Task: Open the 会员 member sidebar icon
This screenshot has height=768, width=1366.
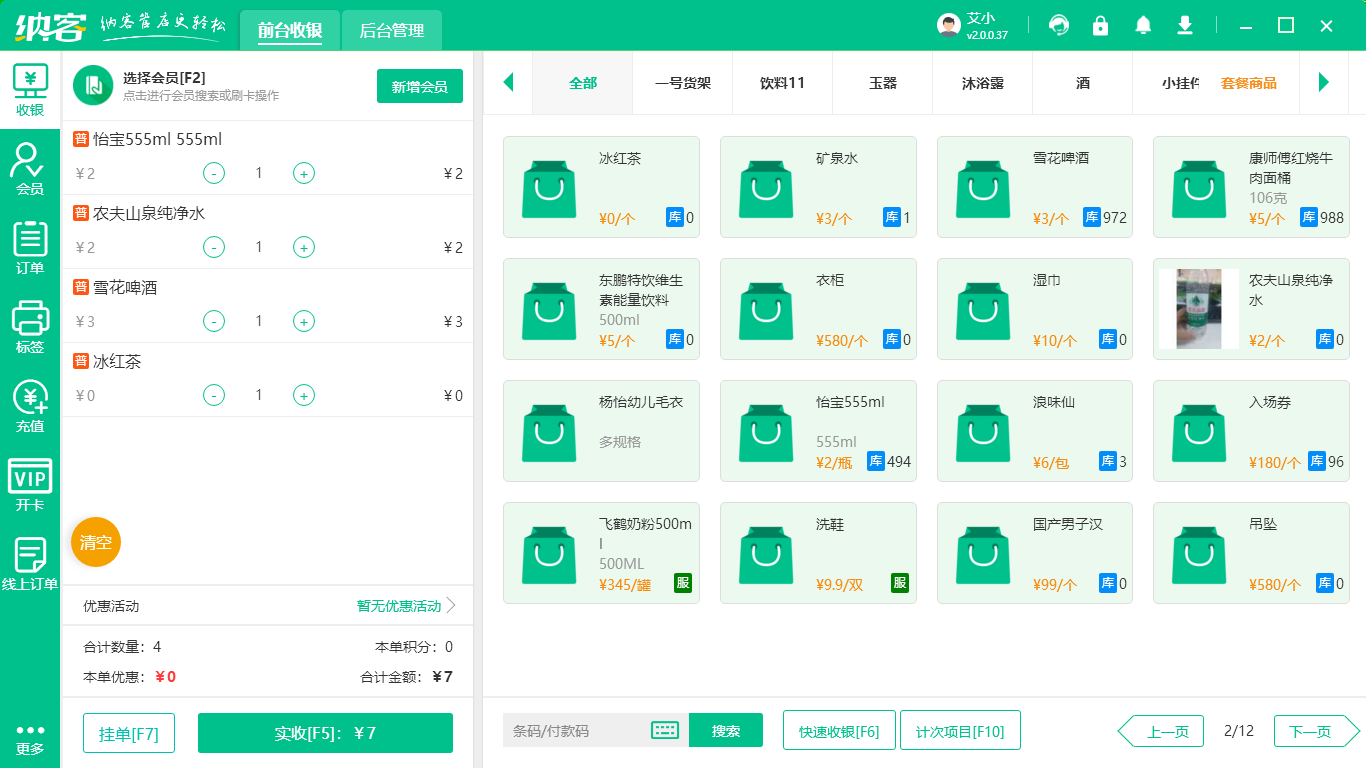Action: pos(30,167)
